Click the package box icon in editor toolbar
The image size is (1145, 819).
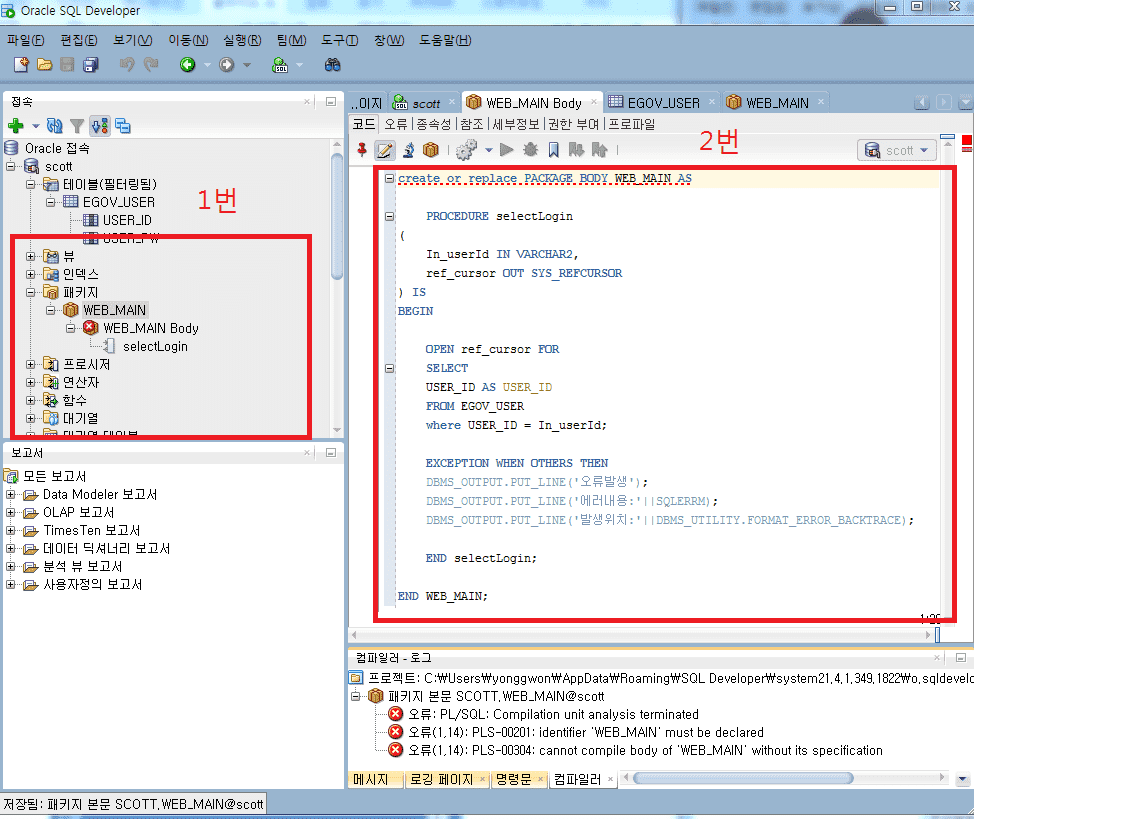tap(431, 150)
